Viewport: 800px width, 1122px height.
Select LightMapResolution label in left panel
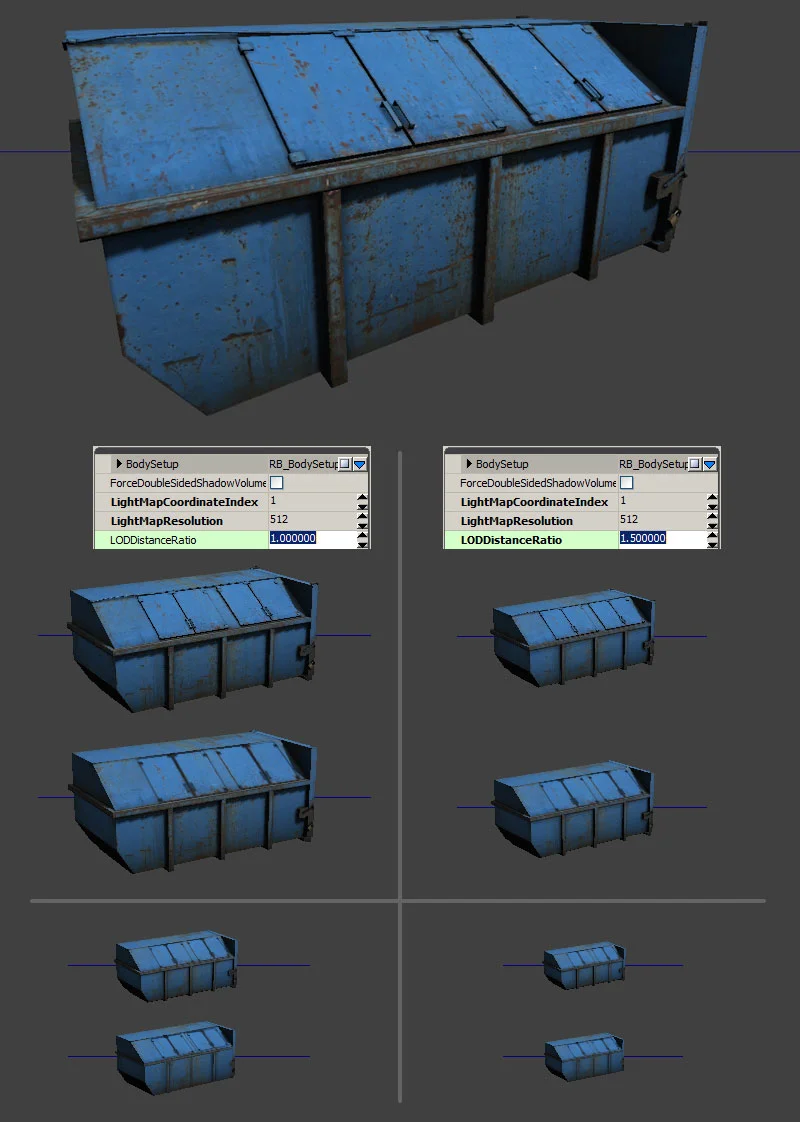tap(167, 521)
